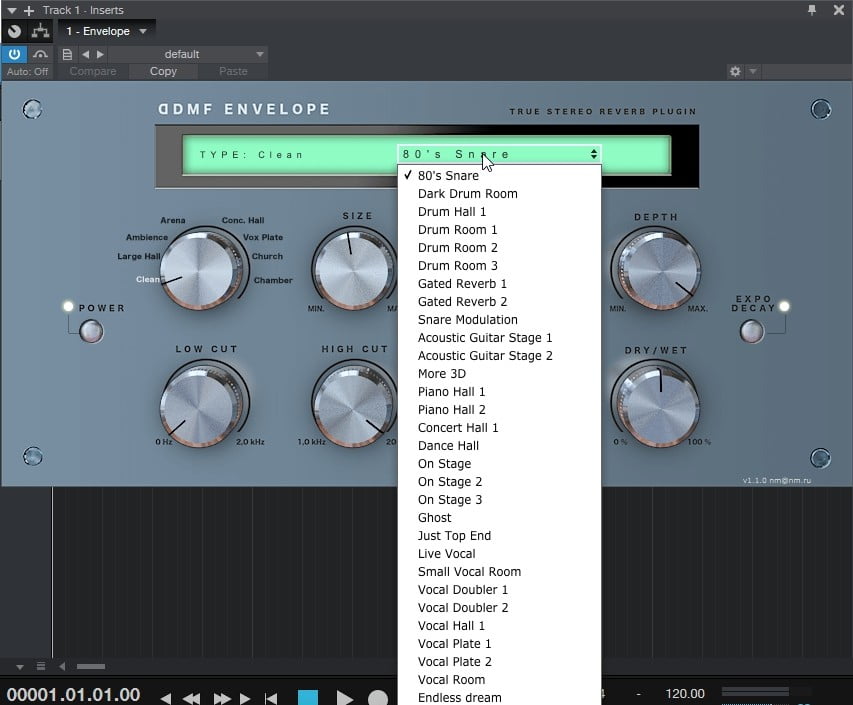Go to next preset arrow
The height and width of the screenshot is (705, 853).
tap(100, 54)
